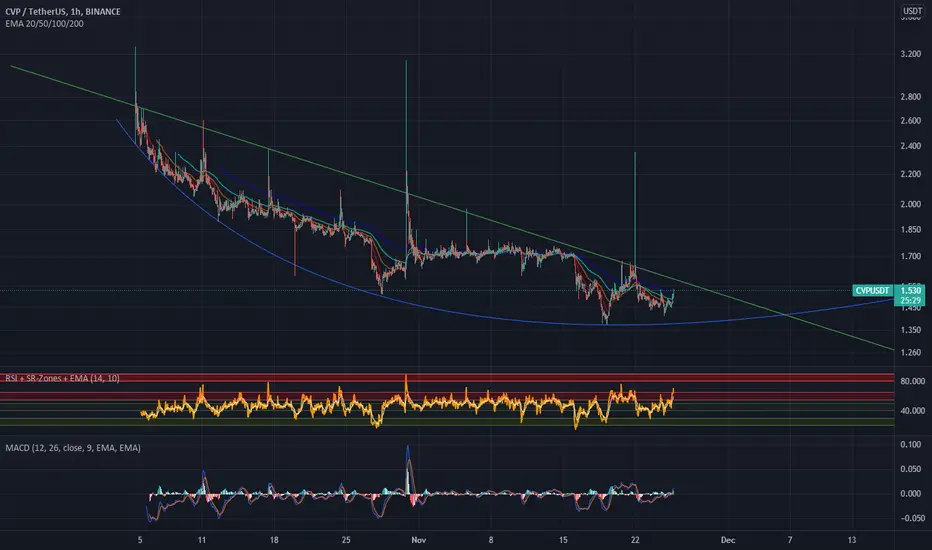The height and width of the screenshot is (550, 932).
Task: Click the tall green wick spike near Nov
Action: tap(407, 119)
